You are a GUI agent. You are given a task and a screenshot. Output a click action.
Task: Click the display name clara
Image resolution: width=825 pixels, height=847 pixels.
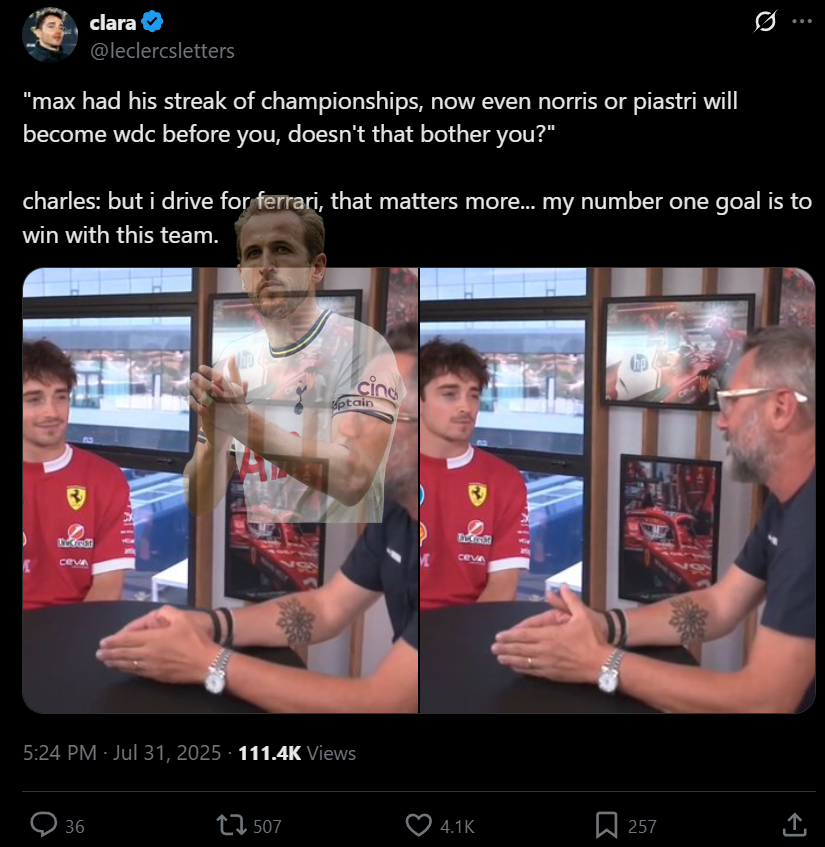point(112,23)
